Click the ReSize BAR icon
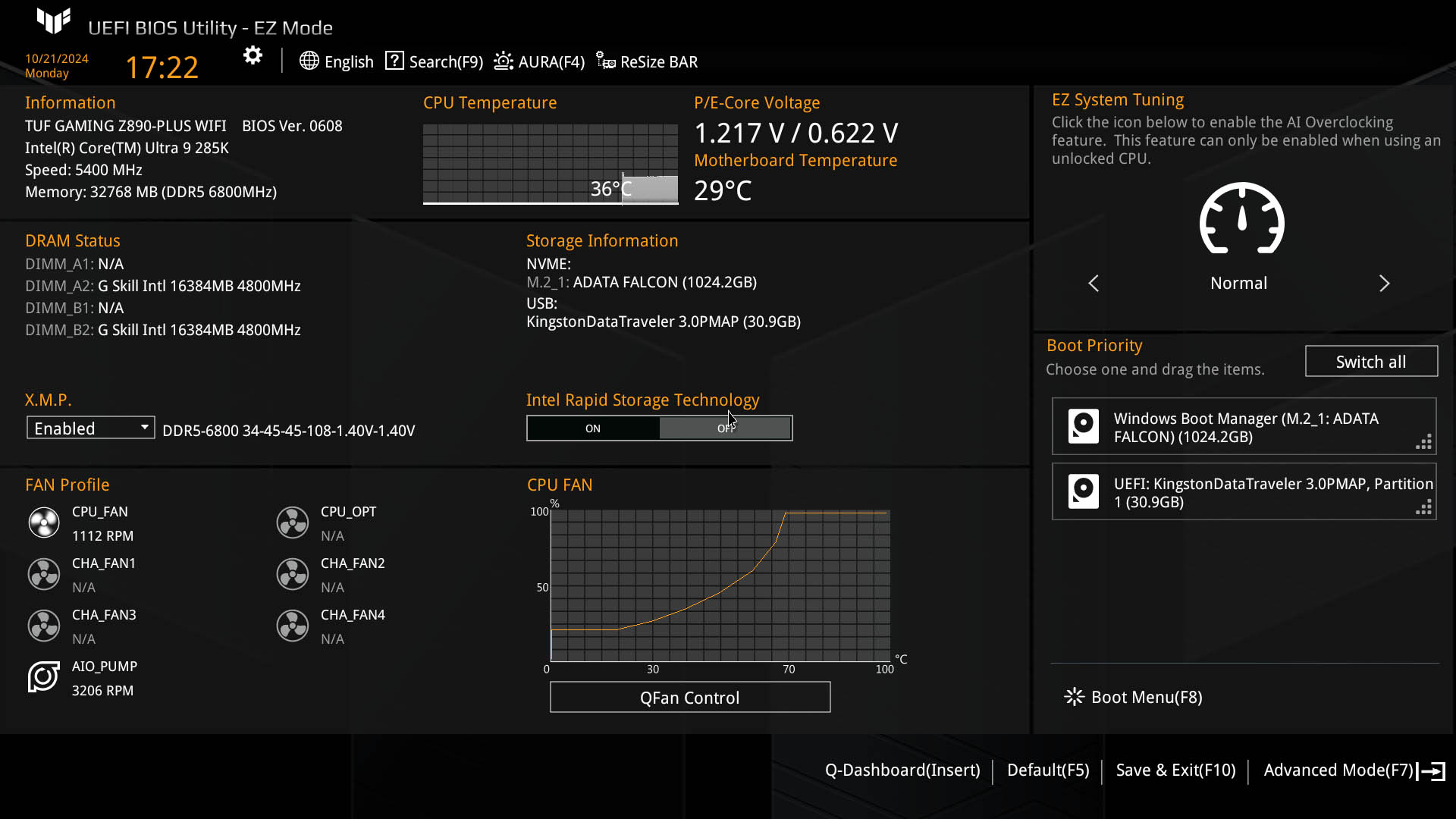 605,61
